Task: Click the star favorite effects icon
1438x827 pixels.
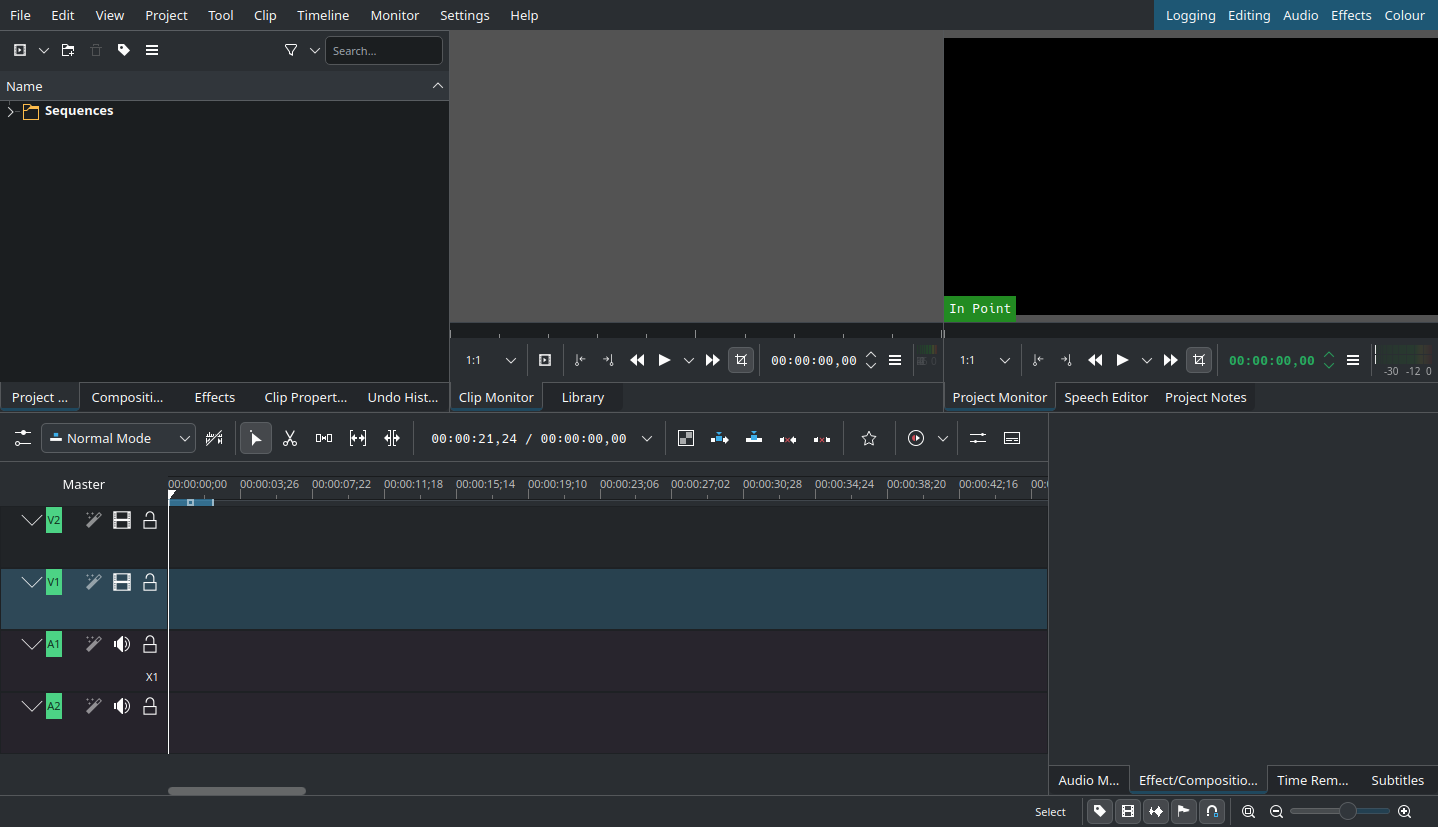Action: tap(869, 438)
